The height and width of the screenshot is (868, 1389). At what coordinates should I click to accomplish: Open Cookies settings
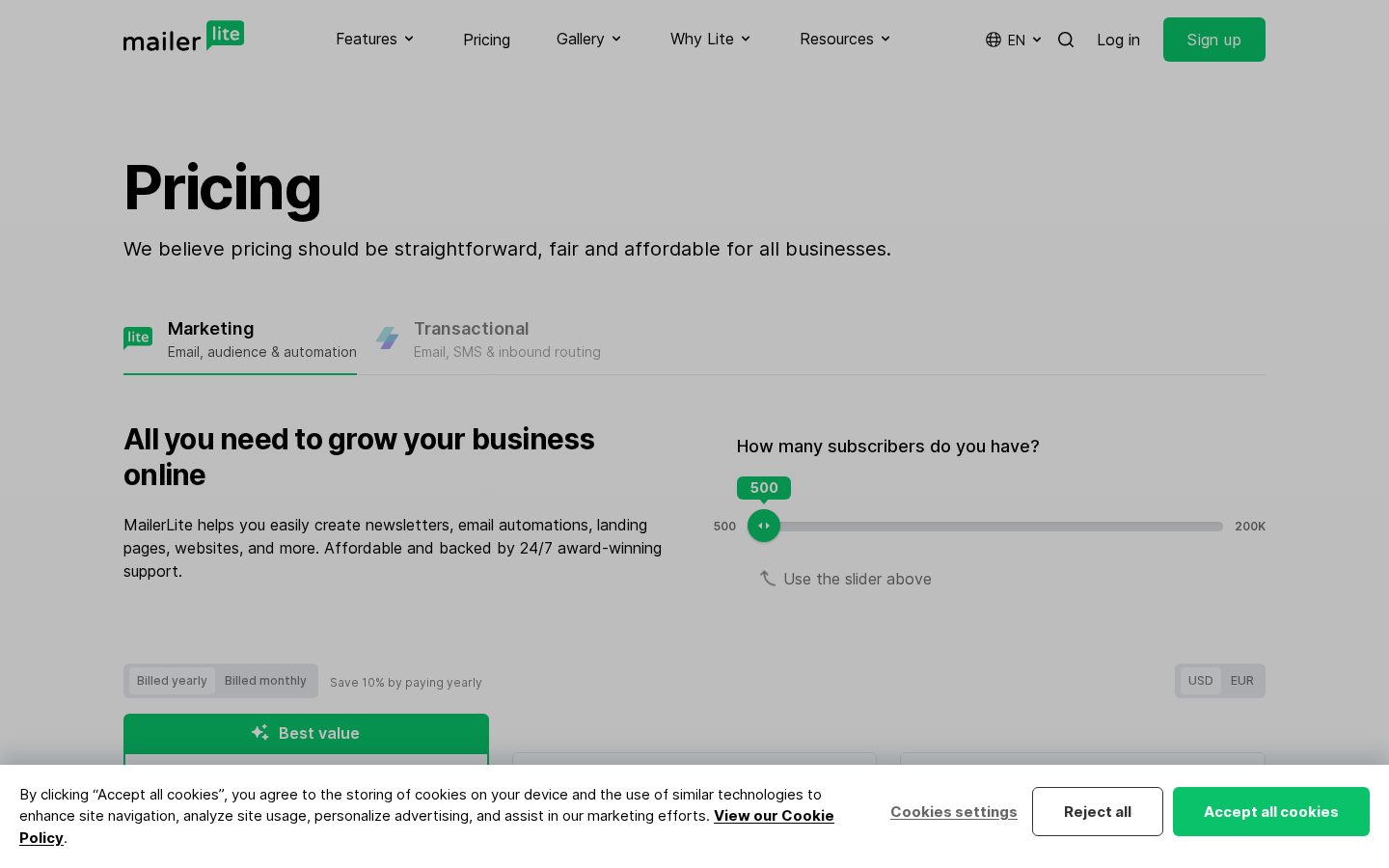[954, 812]
